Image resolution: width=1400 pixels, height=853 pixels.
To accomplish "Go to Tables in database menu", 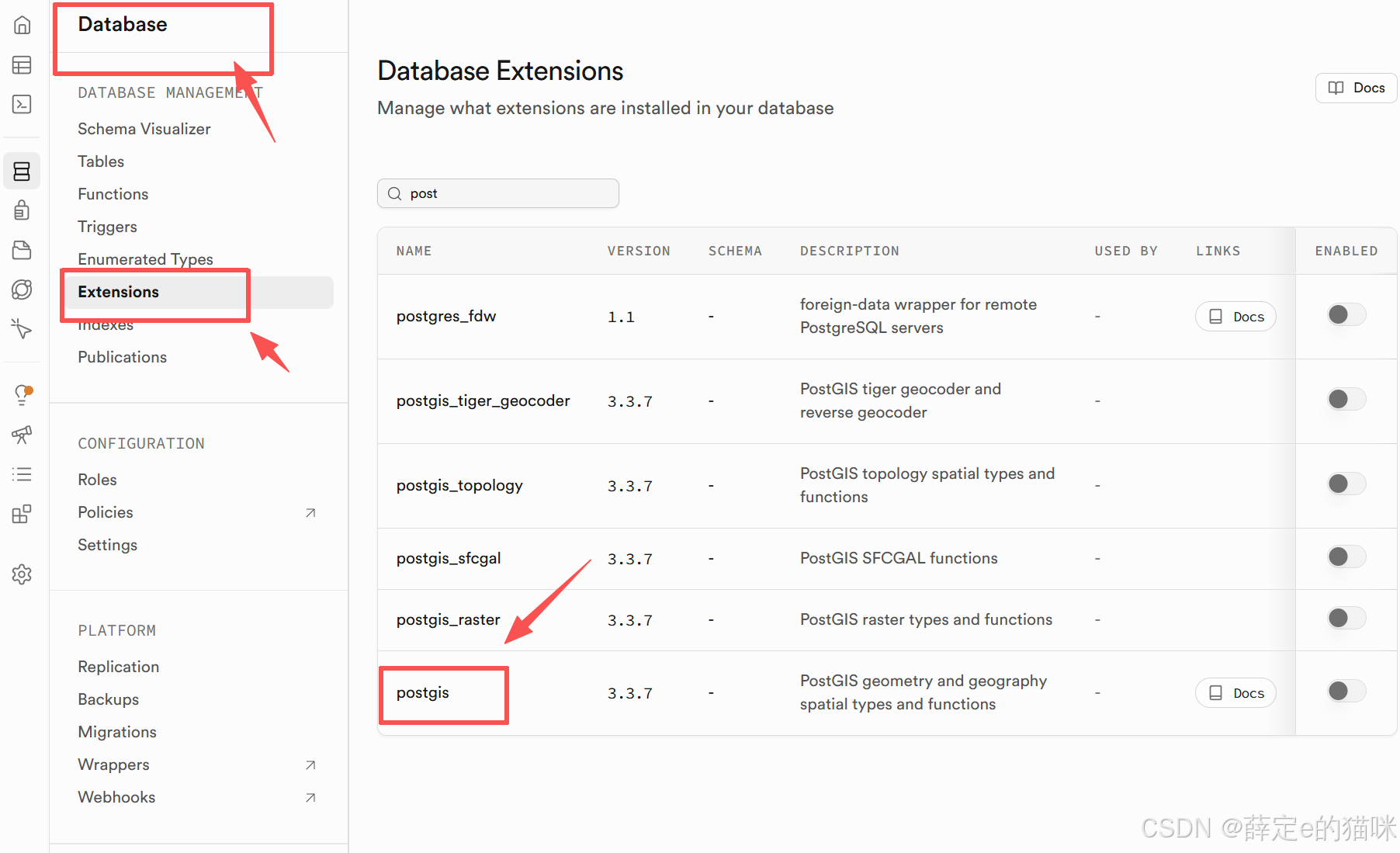I will point(101,161).
